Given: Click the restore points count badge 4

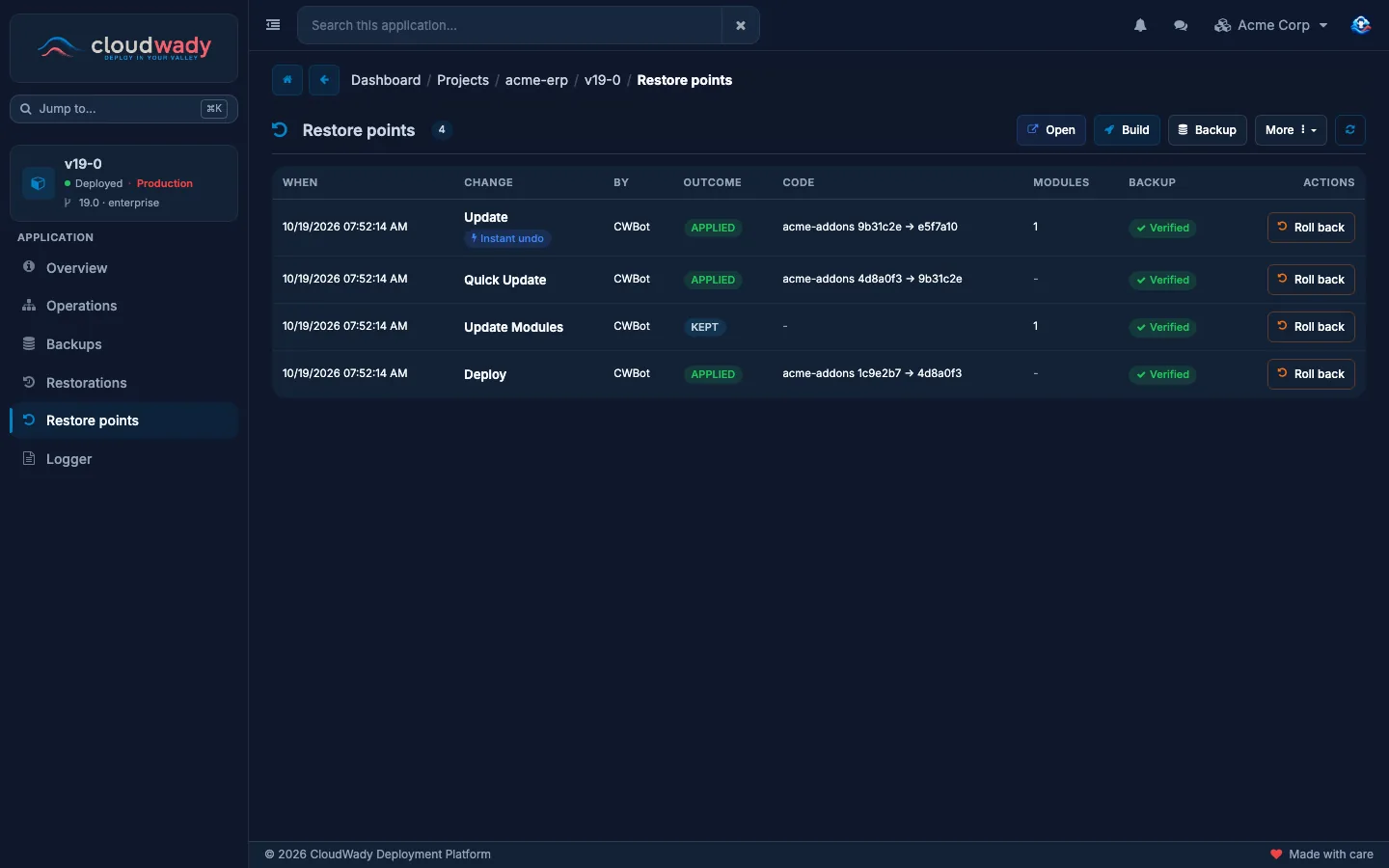Looking at the screenshot, I should click(x=442, y=129).
